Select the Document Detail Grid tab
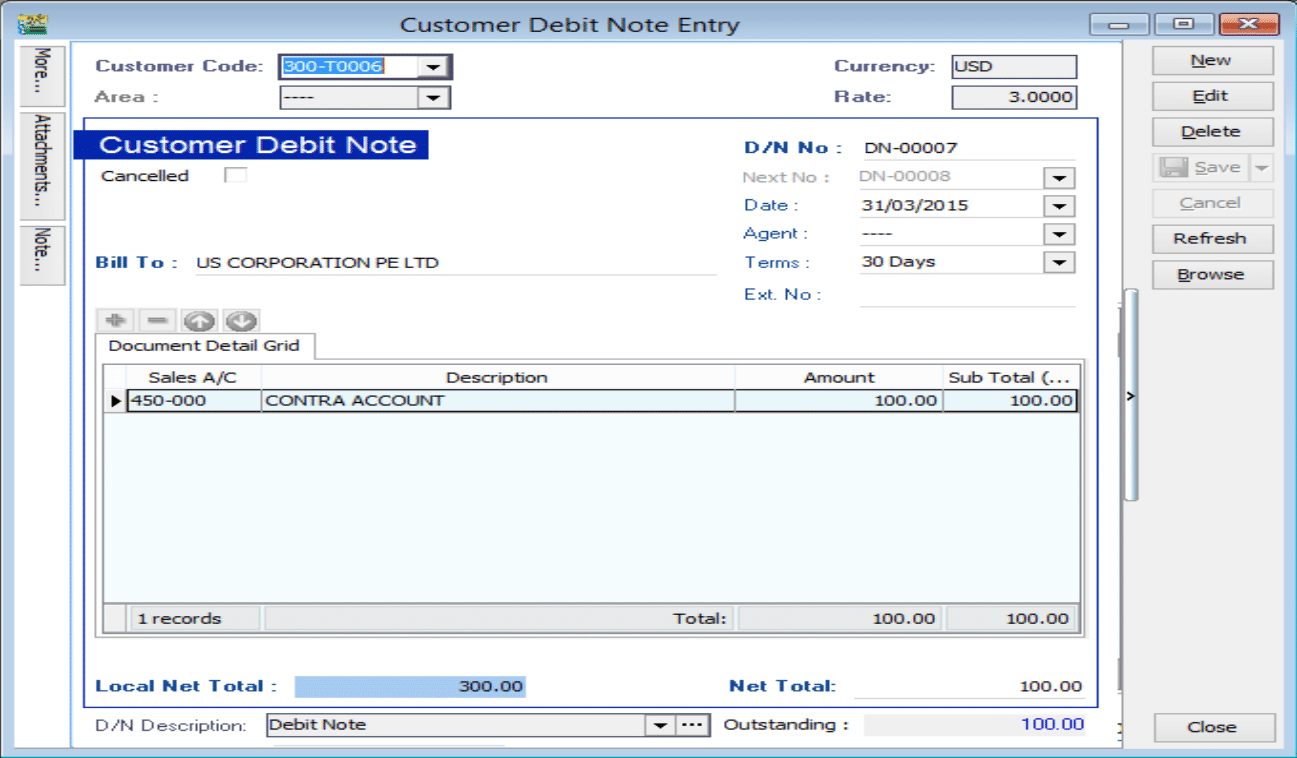Screen dimensions: 1297x758 (x=205, y=346)
